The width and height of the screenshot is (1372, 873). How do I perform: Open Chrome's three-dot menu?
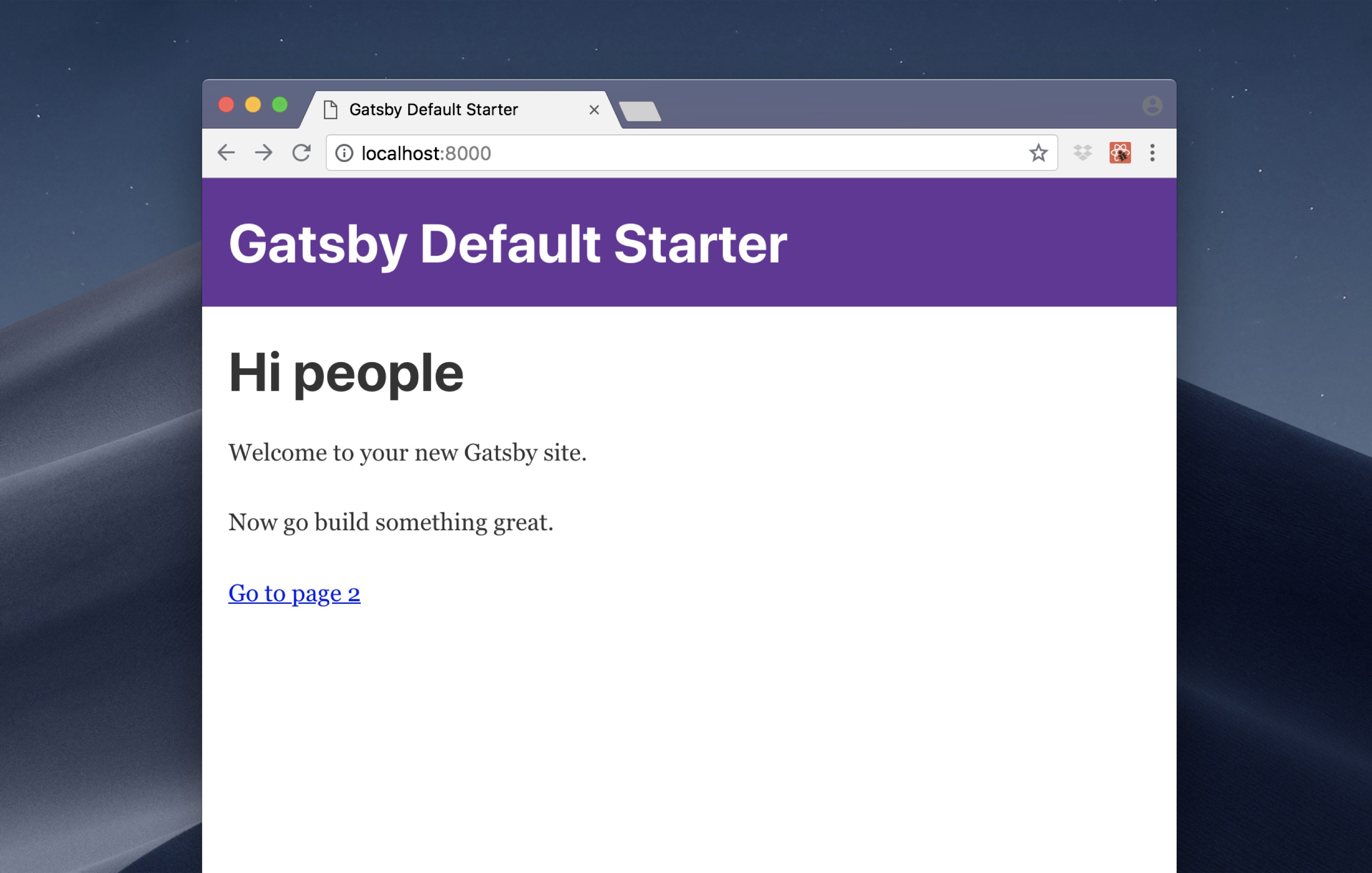[1152, 152]
